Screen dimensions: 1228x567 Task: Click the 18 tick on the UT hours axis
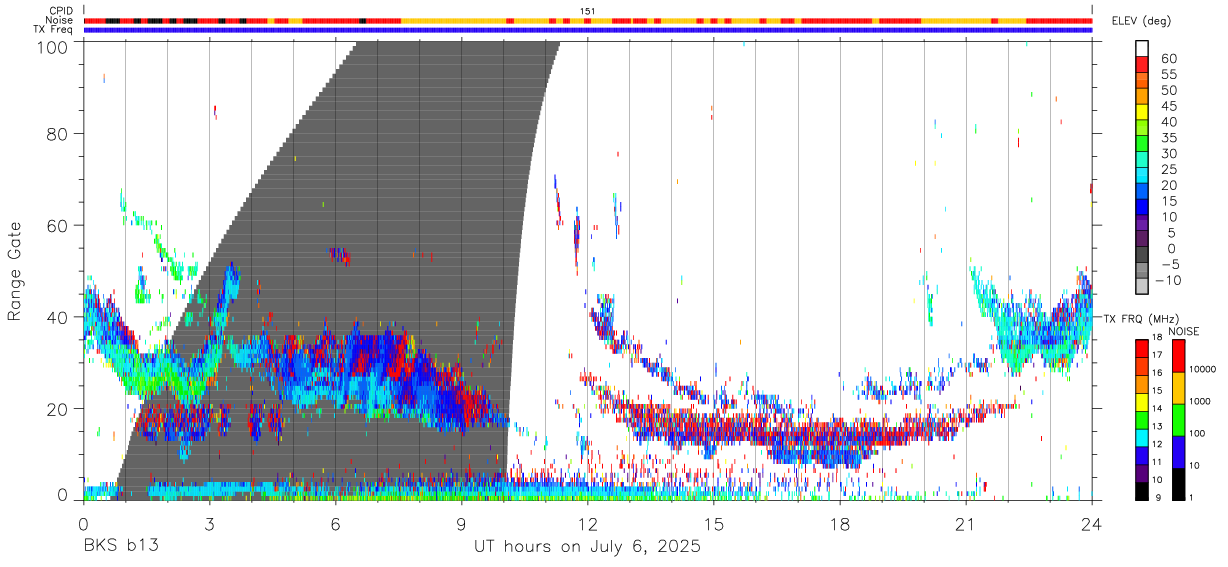pyautogui.click(x=839, y=523)
